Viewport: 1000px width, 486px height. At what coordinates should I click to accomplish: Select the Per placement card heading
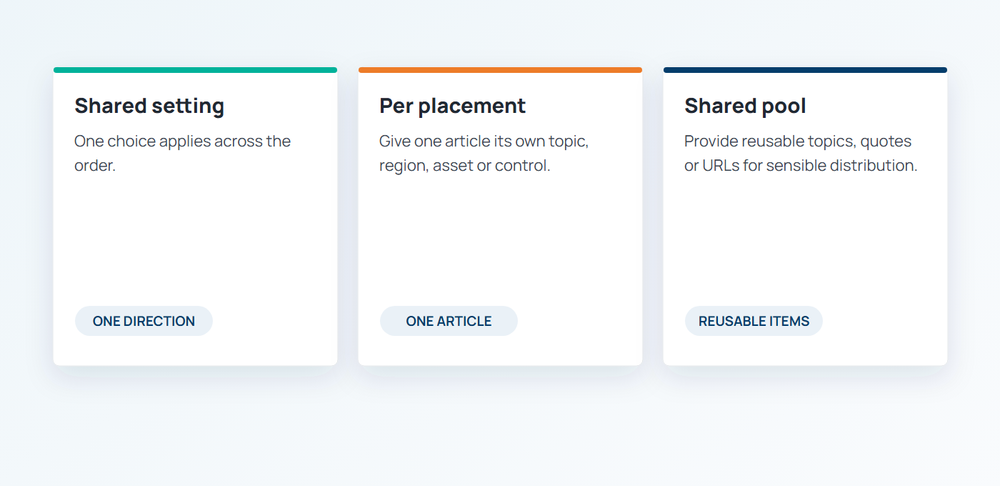[452, 106]
